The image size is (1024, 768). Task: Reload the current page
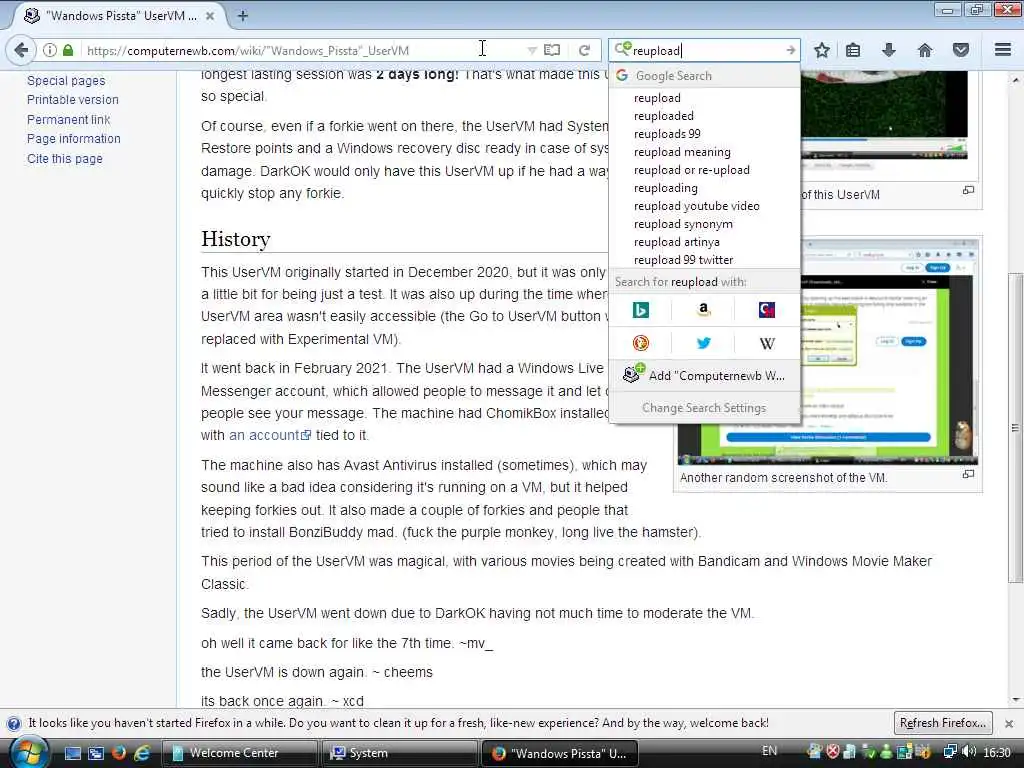point(584,50)
